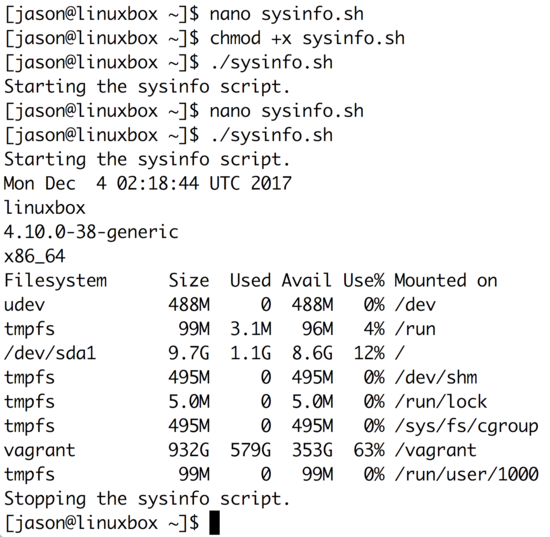Click the 'x86_64' architecture text

pos(34,257)
